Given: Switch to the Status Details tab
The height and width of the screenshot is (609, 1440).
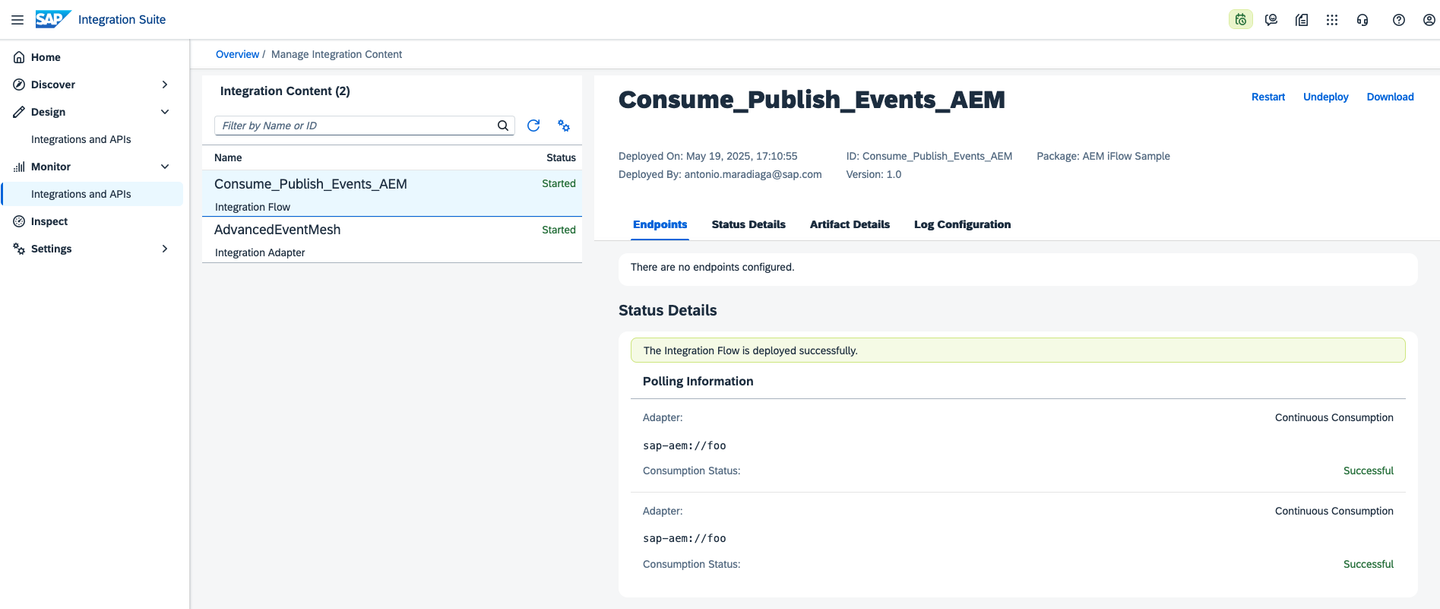Looking at the screenshot, I should [x=749, y=225].
